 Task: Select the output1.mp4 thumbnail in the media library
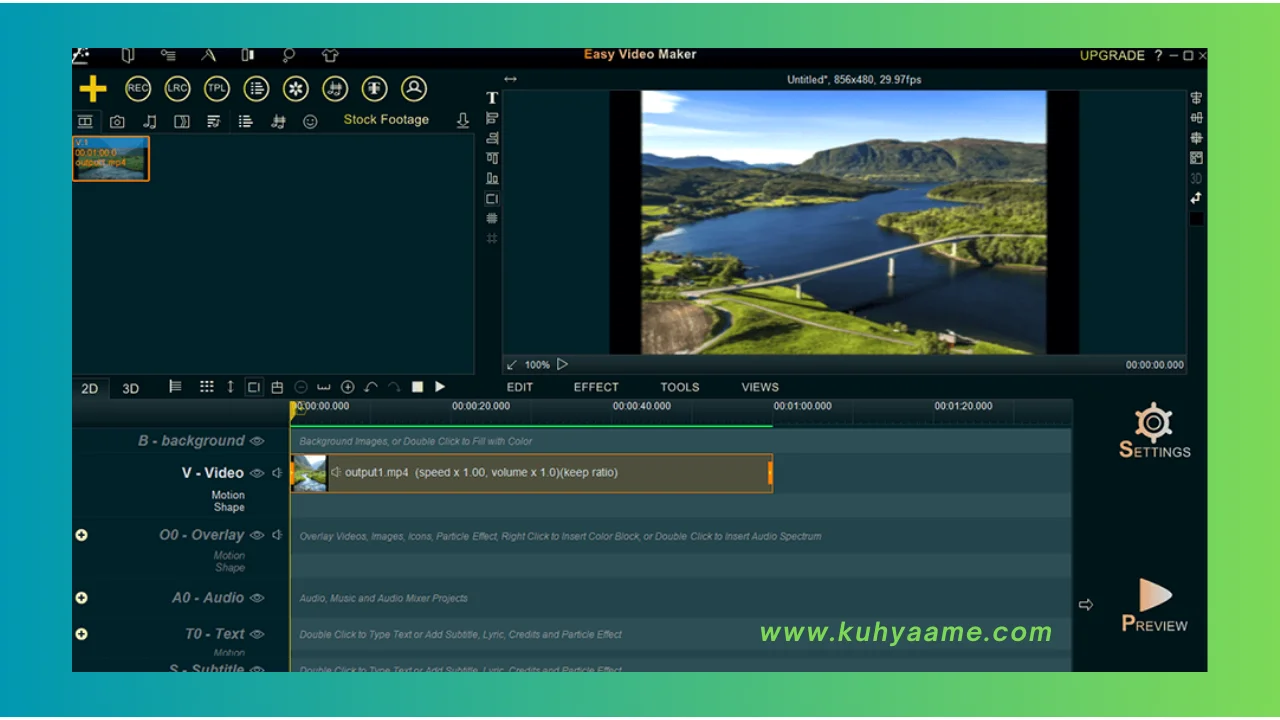coord(111,159)
